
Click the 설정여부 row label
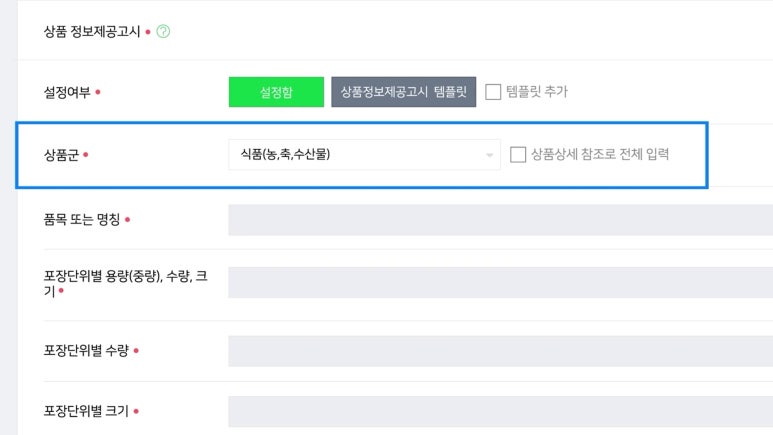point(67,92)
